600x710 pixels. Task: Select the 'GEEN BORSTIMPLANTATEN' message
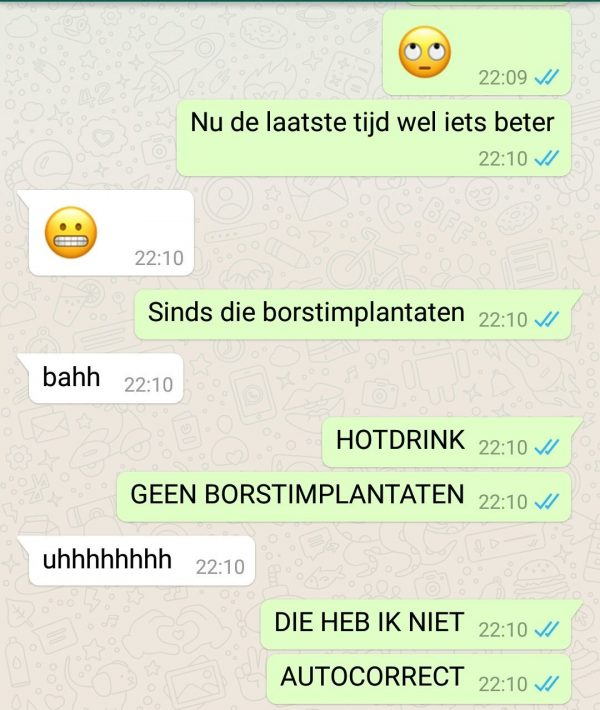click(344, 497)
